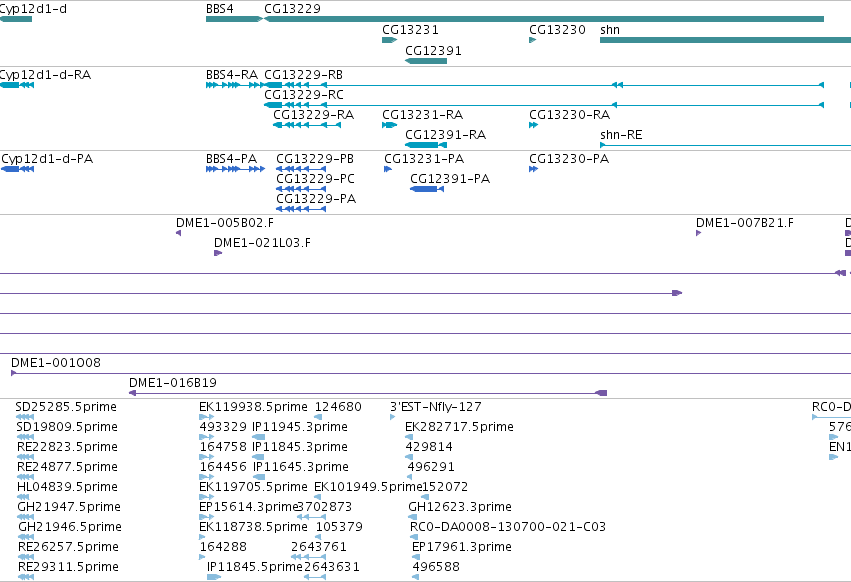Select EST RE29311.5prime
The width and height of the screenshot is (851, 582).
pyautogui.click(x=26, y=577)
